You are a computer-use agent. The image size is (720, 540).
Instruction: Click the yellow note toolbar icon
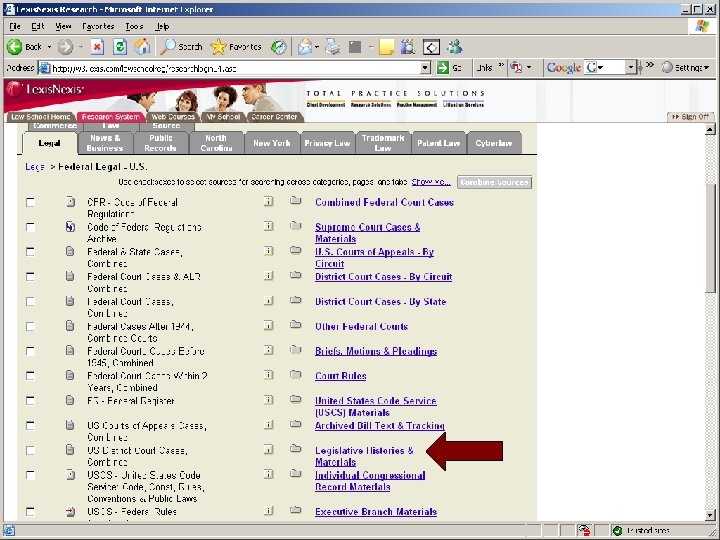coord(386,46)
